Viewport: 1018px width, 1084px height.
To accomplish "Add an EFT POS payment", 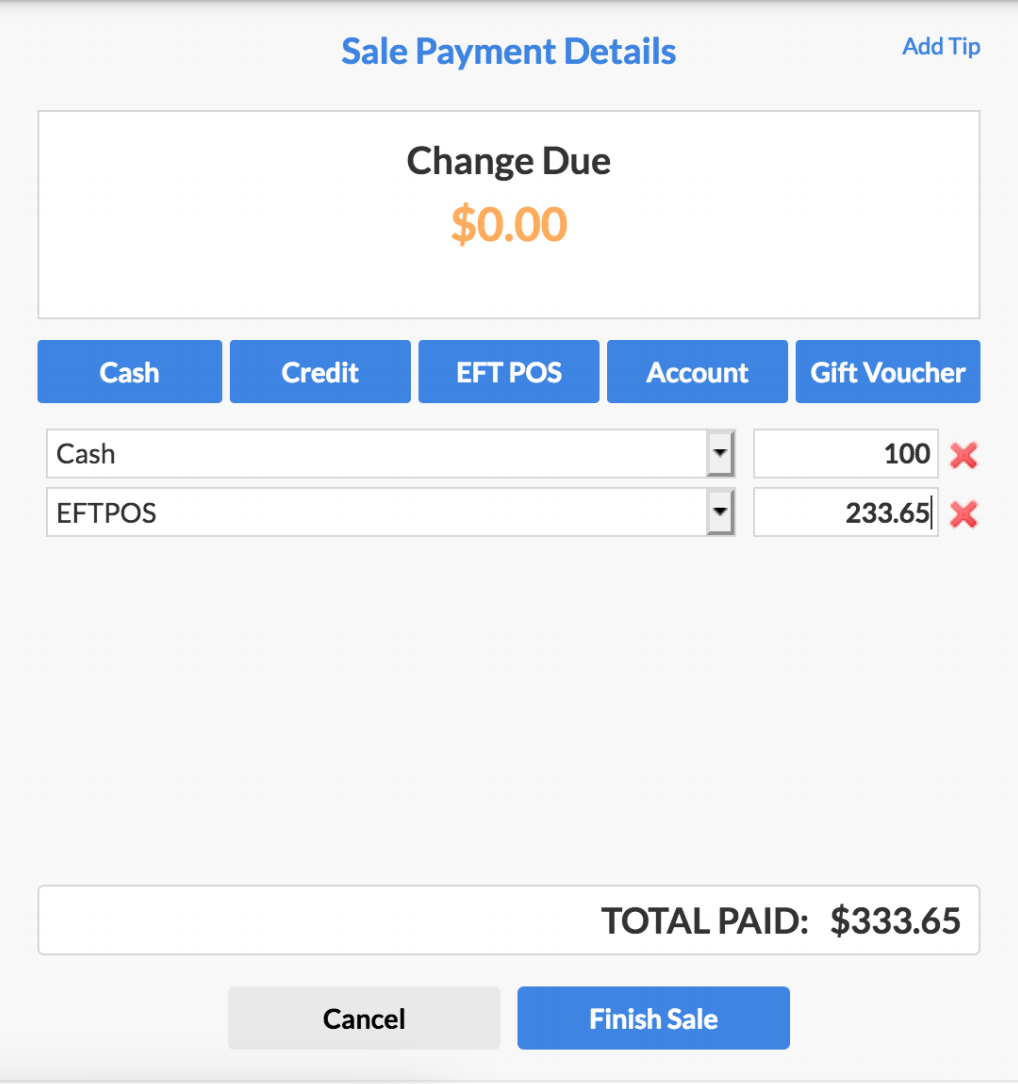I will (508, 371).
